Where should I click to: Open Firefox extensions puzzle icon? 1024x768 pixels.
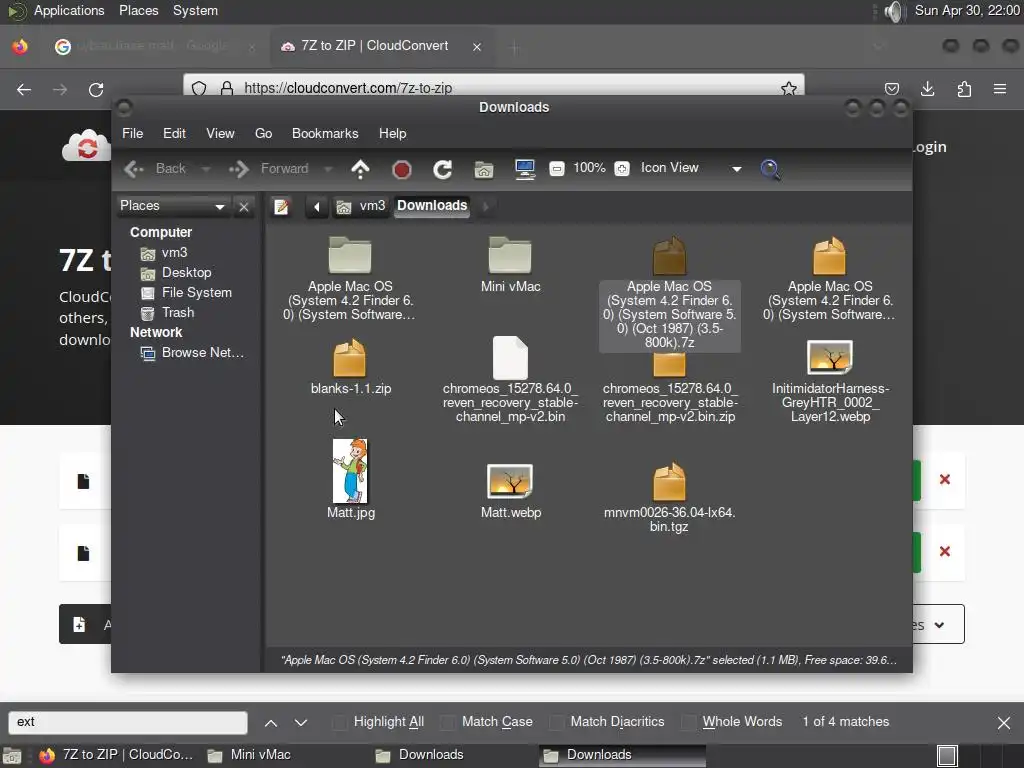(x=964, y=89)
